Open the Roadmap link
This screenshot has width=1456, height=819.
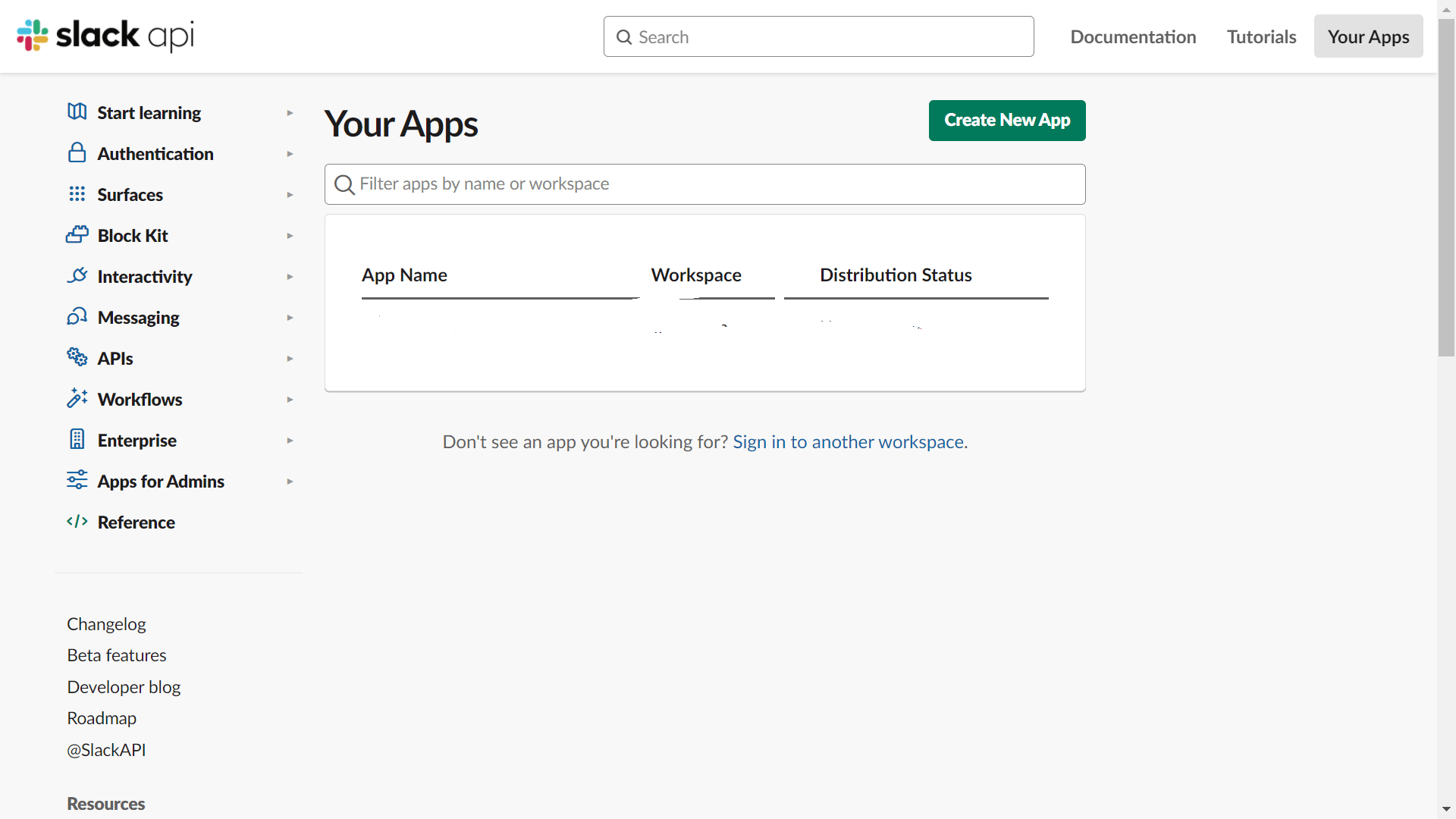tap(102, 718)
